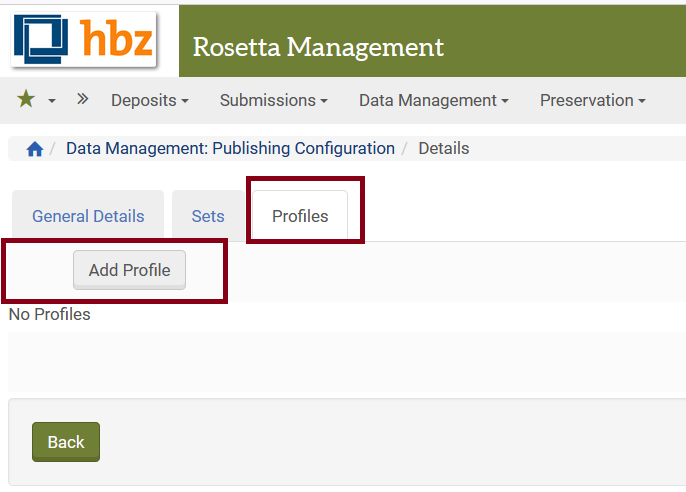Go to the home icon in breadcrumb
This screenshot has height=492, width=686.
coord(35,149)
